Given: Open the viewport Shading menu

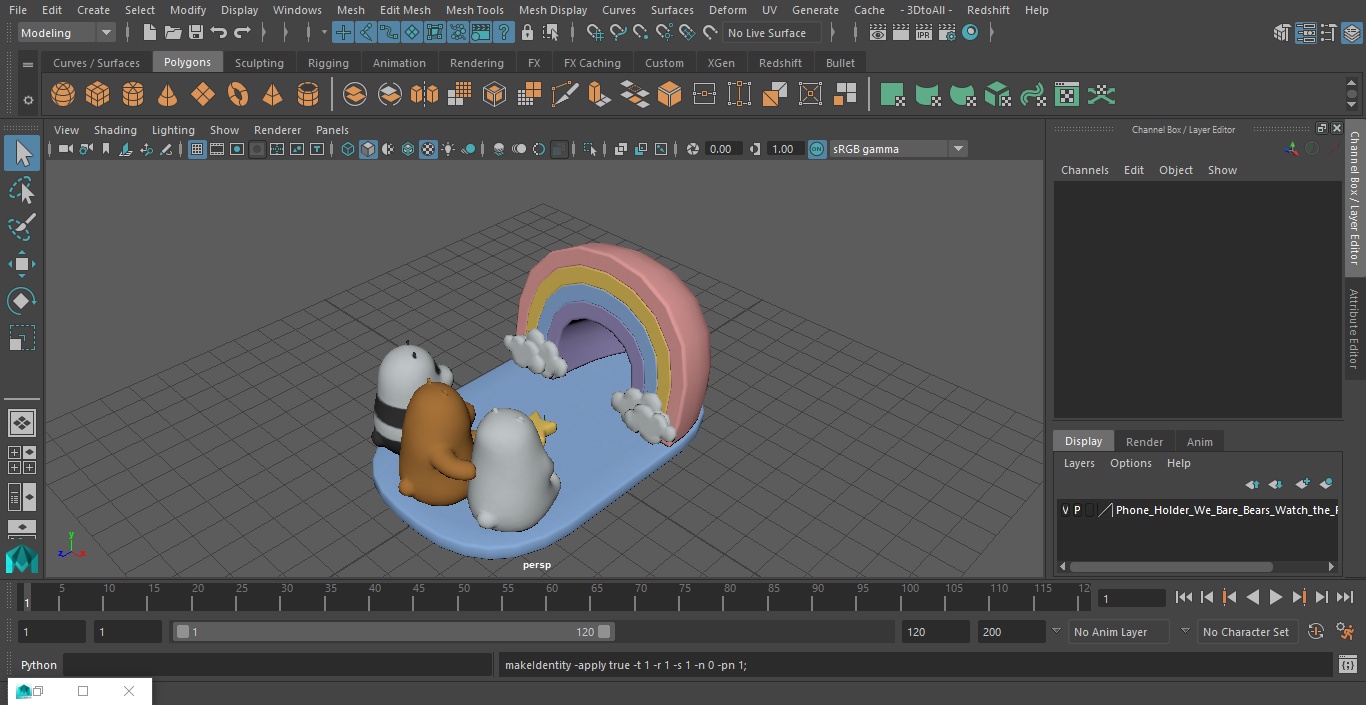Looking at the screenshot, I should [x=115, y=130].
